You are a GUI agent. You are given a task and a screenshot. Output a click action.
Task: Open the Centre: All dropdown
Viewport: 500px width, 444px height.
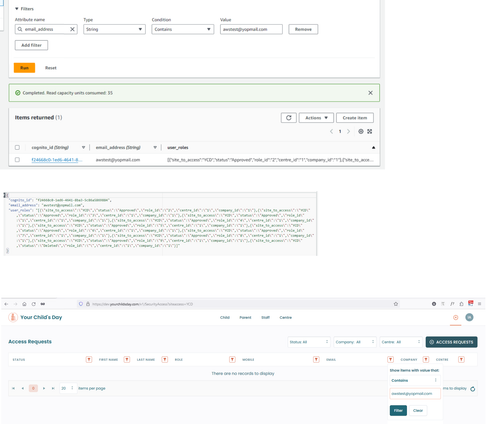(401, 342)
